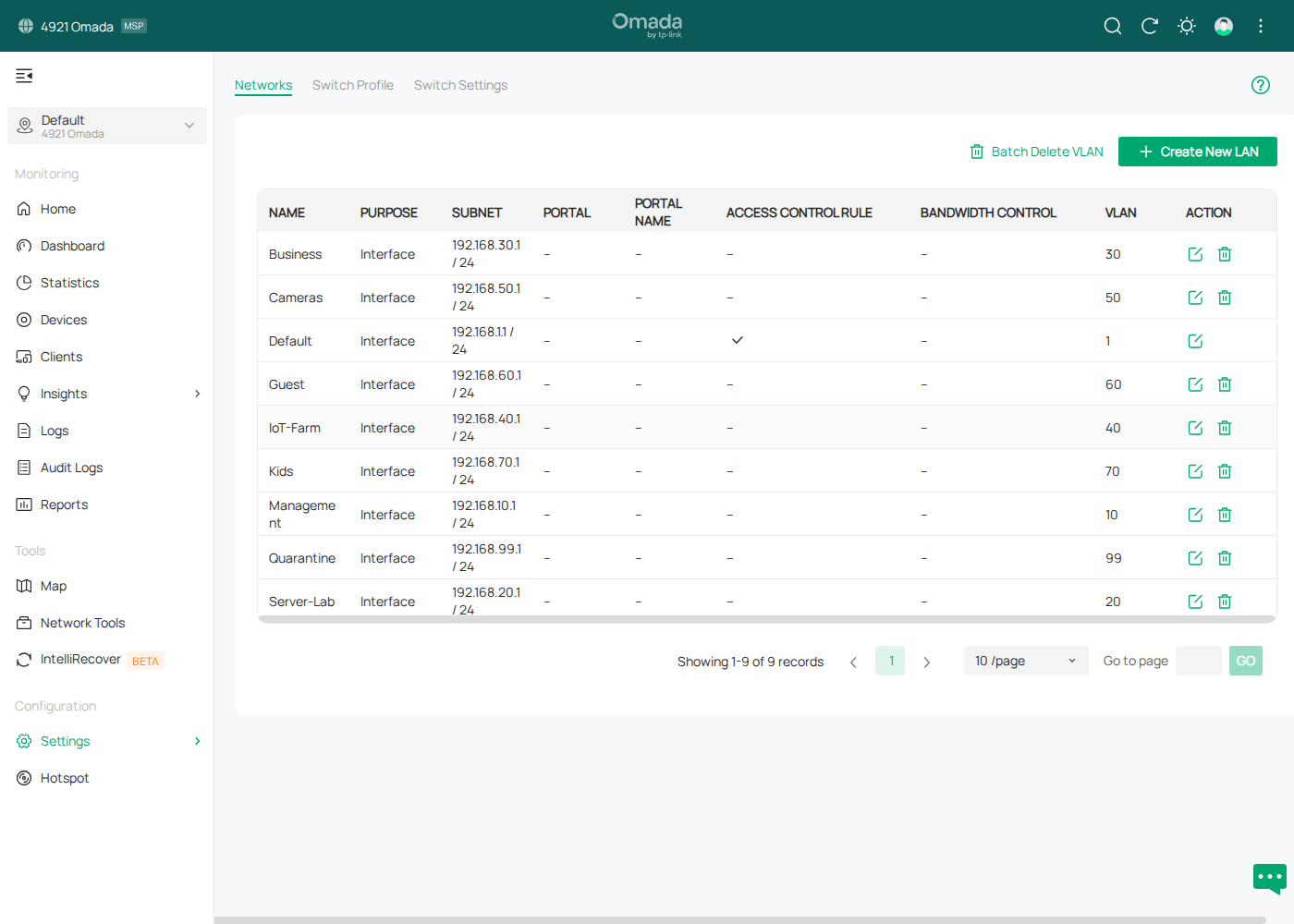This screenshot has height=924, width=1294.
Task: Click the refresh icon in header
Action: pos(1150,26)
